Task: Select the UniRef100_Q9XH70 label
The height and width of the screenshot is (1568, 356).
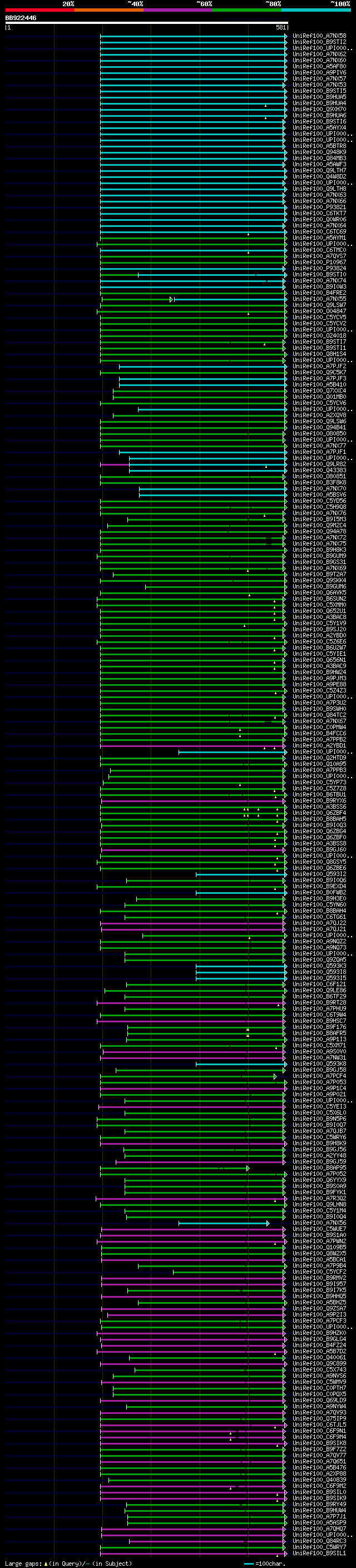Action: pyautogui.click(x=319, y=109)
